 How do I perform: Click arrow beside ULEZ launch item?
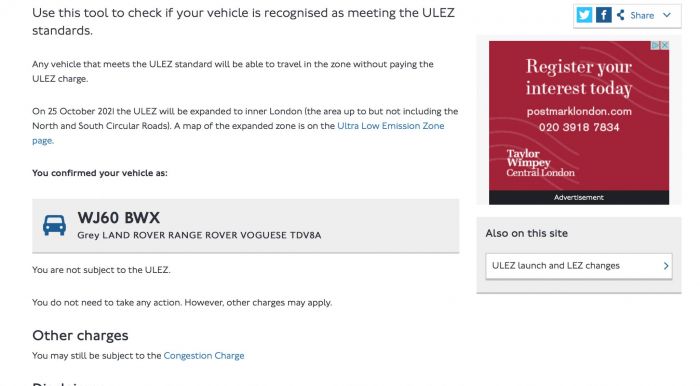click(666, 266)
